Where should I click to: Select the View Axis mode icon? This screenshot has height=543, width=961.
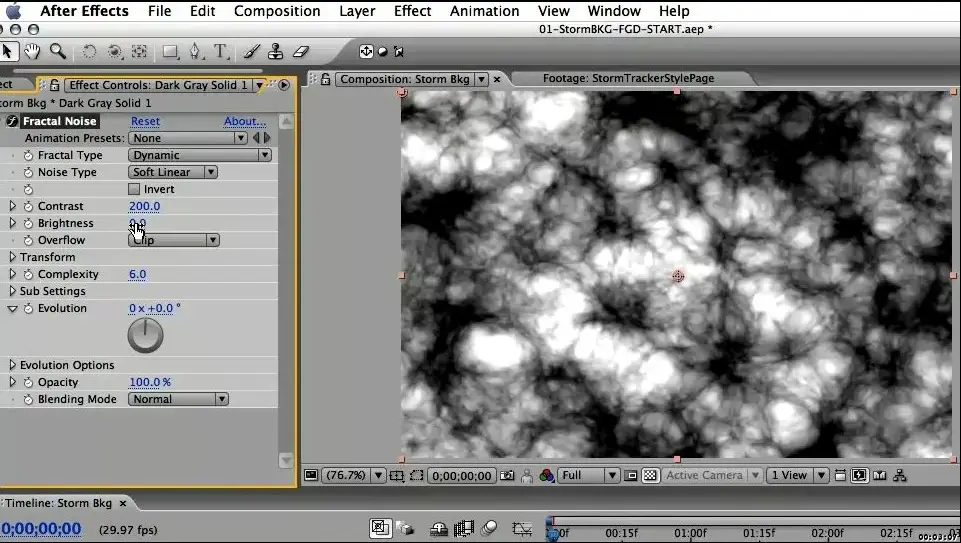399,52
